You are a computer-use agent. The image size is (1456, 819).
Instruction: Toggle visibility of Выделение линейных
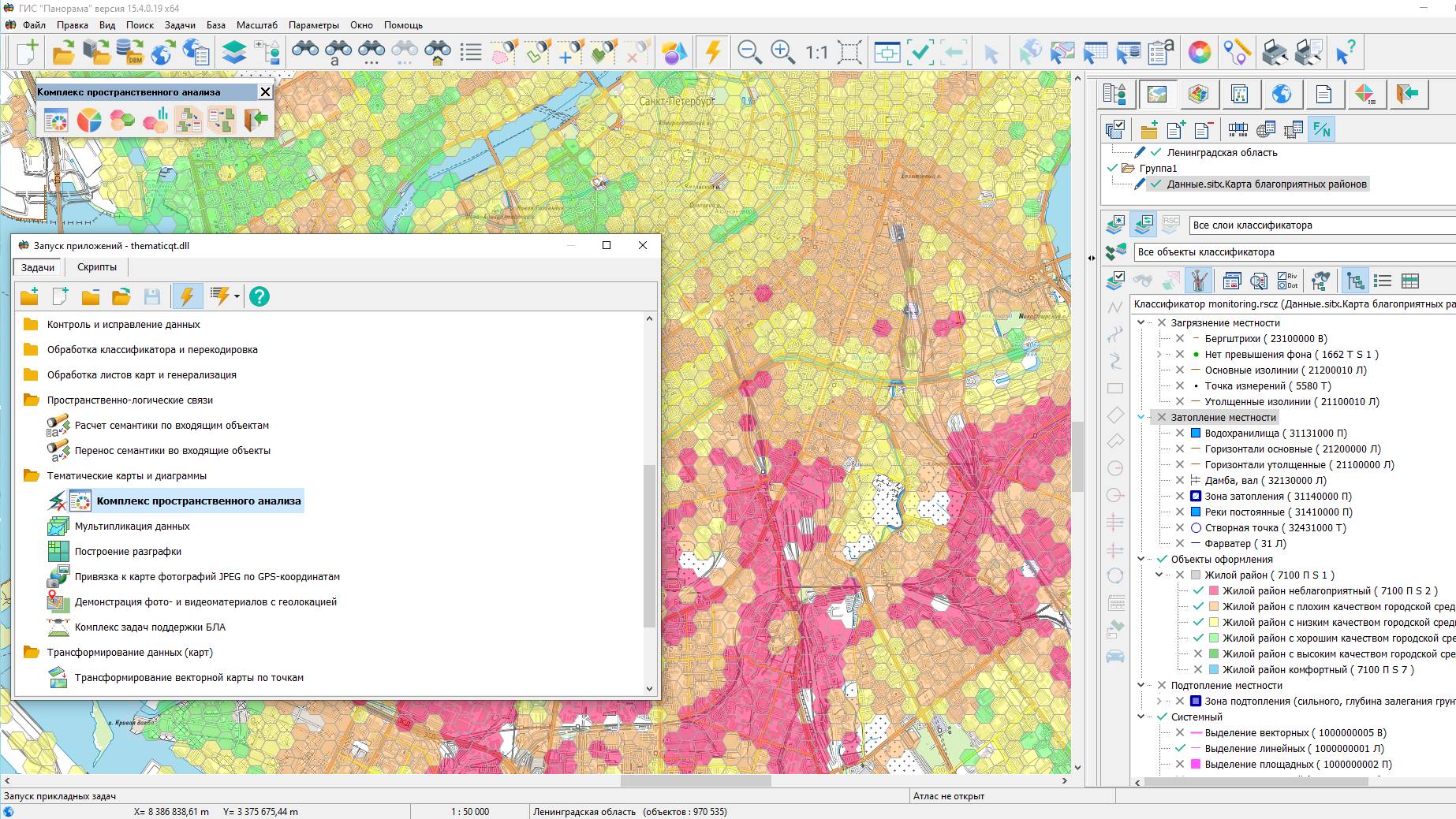pos(1180,748)
